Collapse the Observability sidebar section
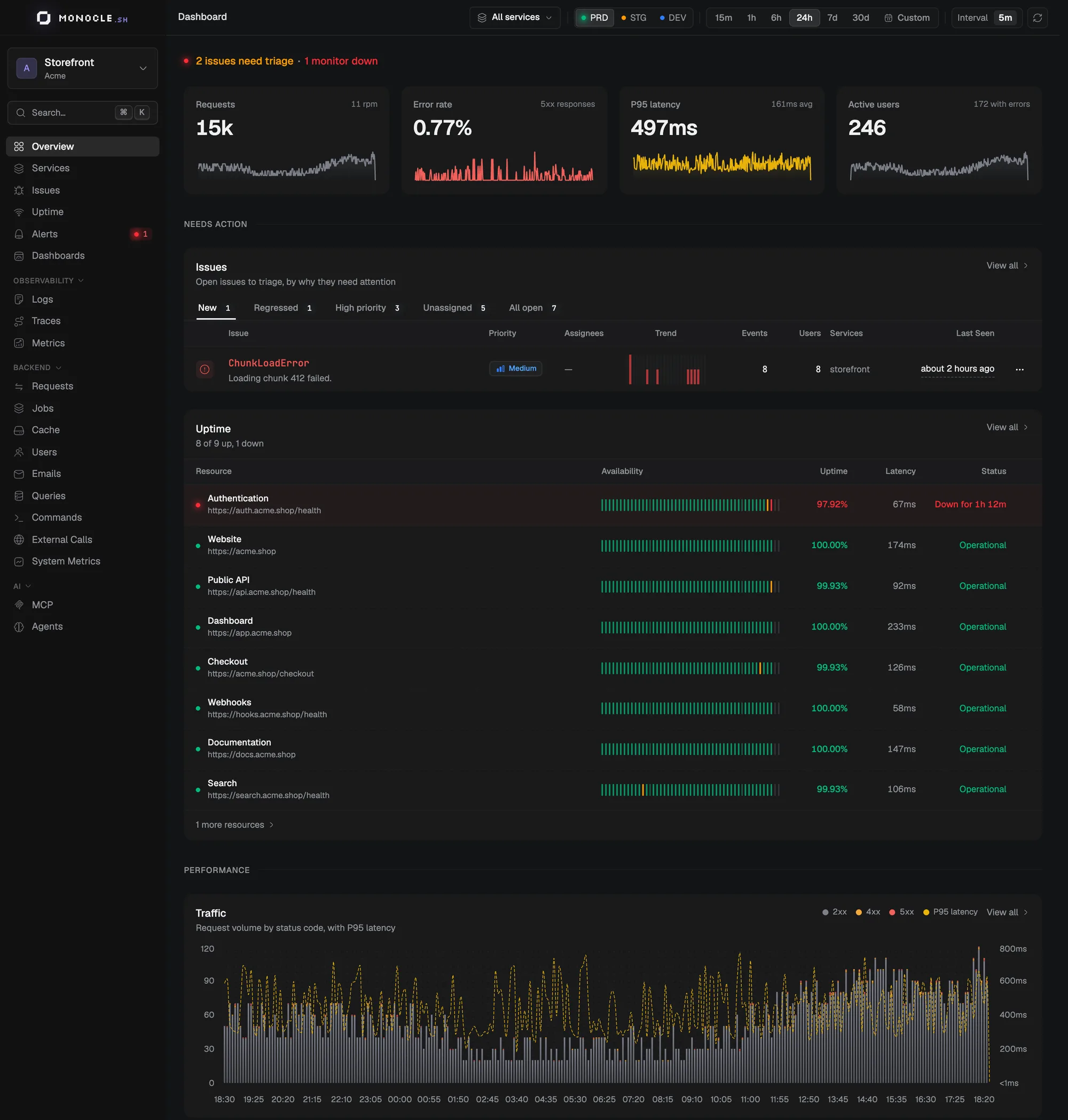Screen dimensions: 1068x1120 click(49, 281)
